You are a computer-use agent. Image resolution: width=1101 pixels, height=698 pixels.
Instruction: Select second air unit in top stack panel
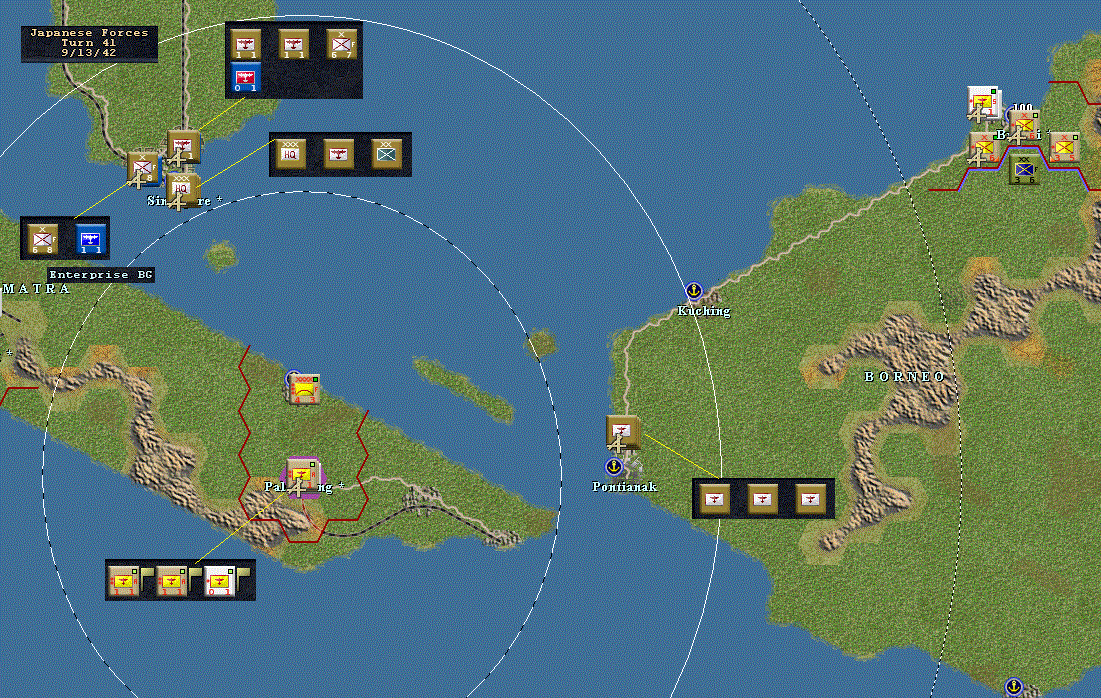(294, 44)
